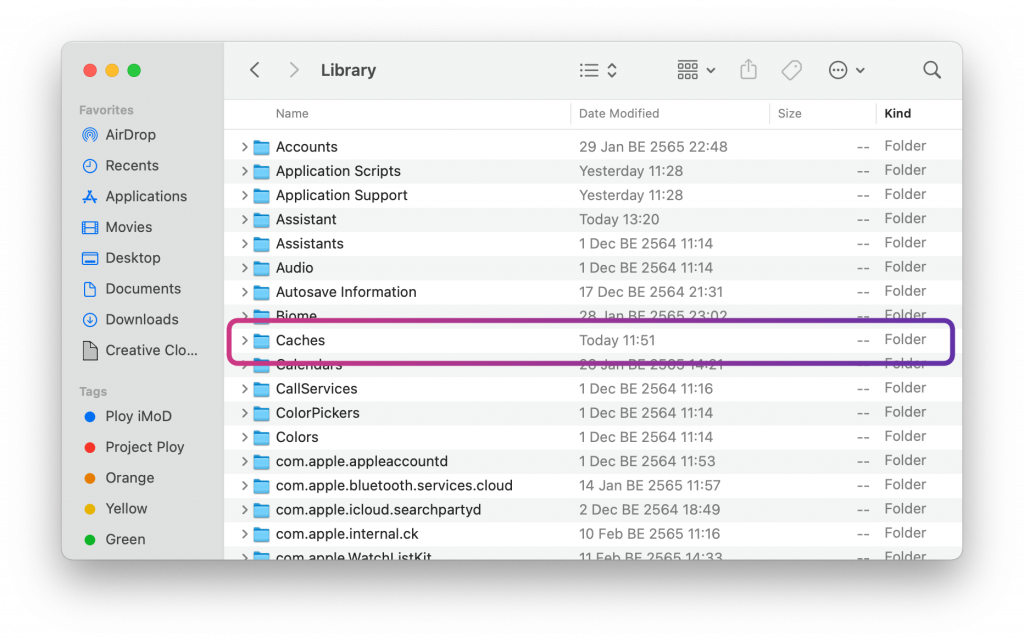Select the Green tag in sidebar
1024x641 pixels.
(125, 540)
